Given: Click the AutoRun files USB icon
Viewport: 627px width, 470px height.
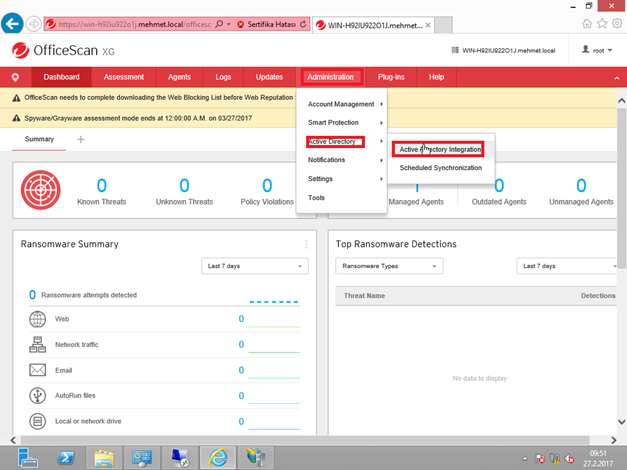Looking at the screenshot, I should pyautogui.click(x=38, y=396).
